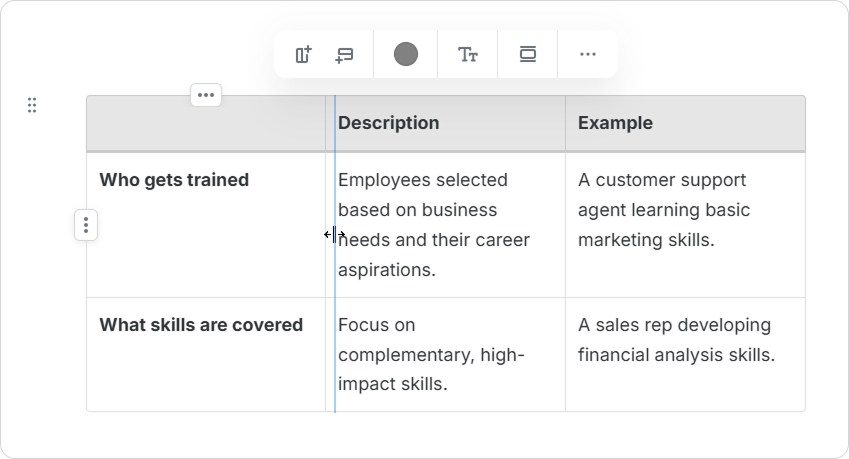Click the six-dot block drag handle
This screenshot has width=849, height=459.
32,105
